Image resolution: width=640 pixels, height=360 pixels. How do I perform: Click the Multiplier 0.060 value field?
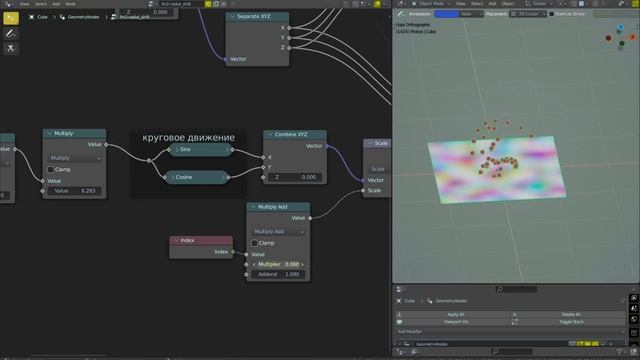coord(278,264)
